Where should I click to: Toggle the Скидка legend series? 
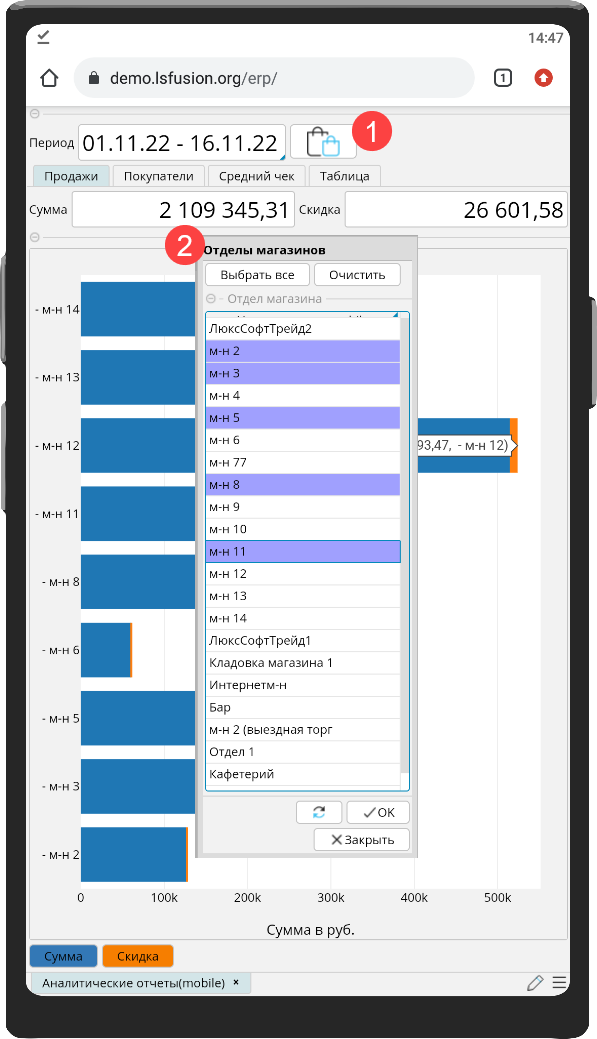coord(138,956)
